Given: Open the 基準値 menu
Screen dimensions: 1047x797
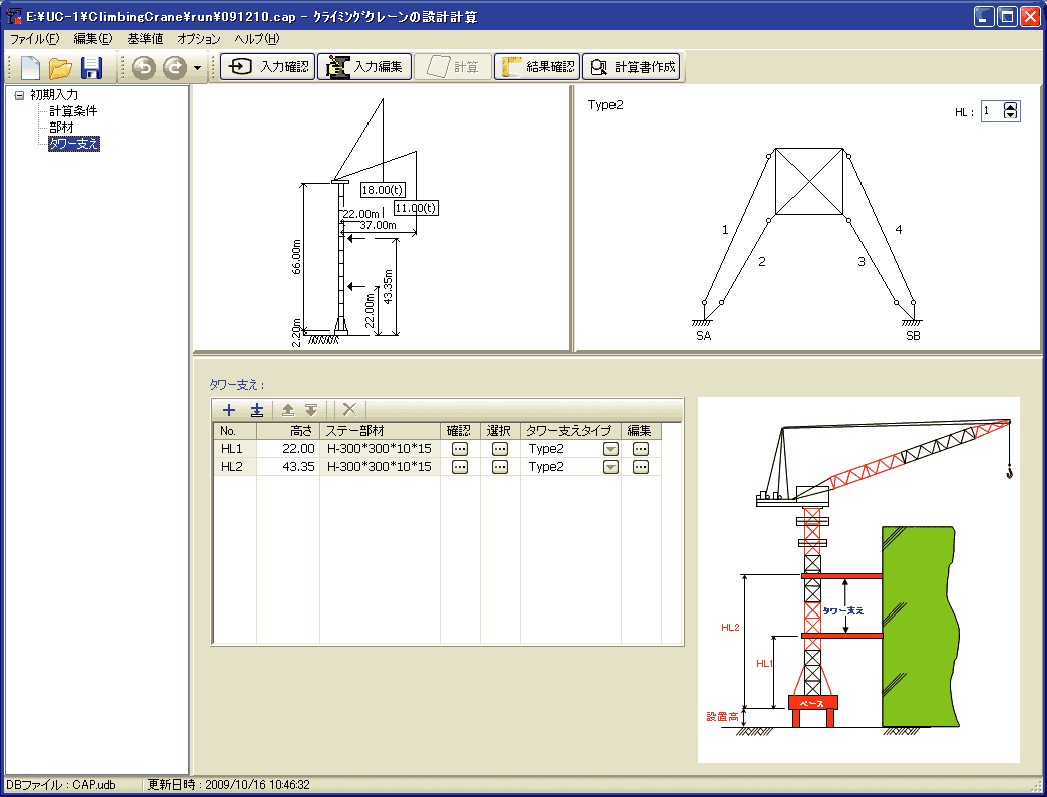Looking at the screenshot, I should click(146, 39).
